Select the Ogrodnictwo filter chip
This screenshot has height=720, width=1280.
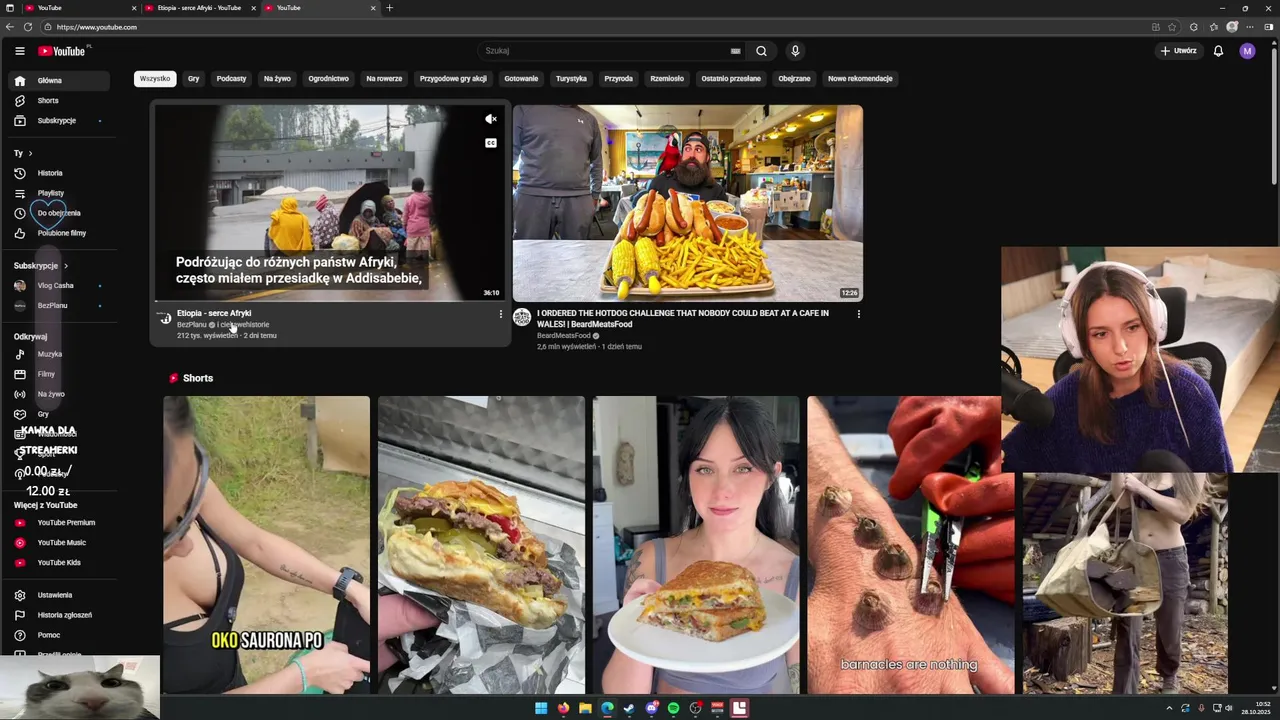click(328, 79)
